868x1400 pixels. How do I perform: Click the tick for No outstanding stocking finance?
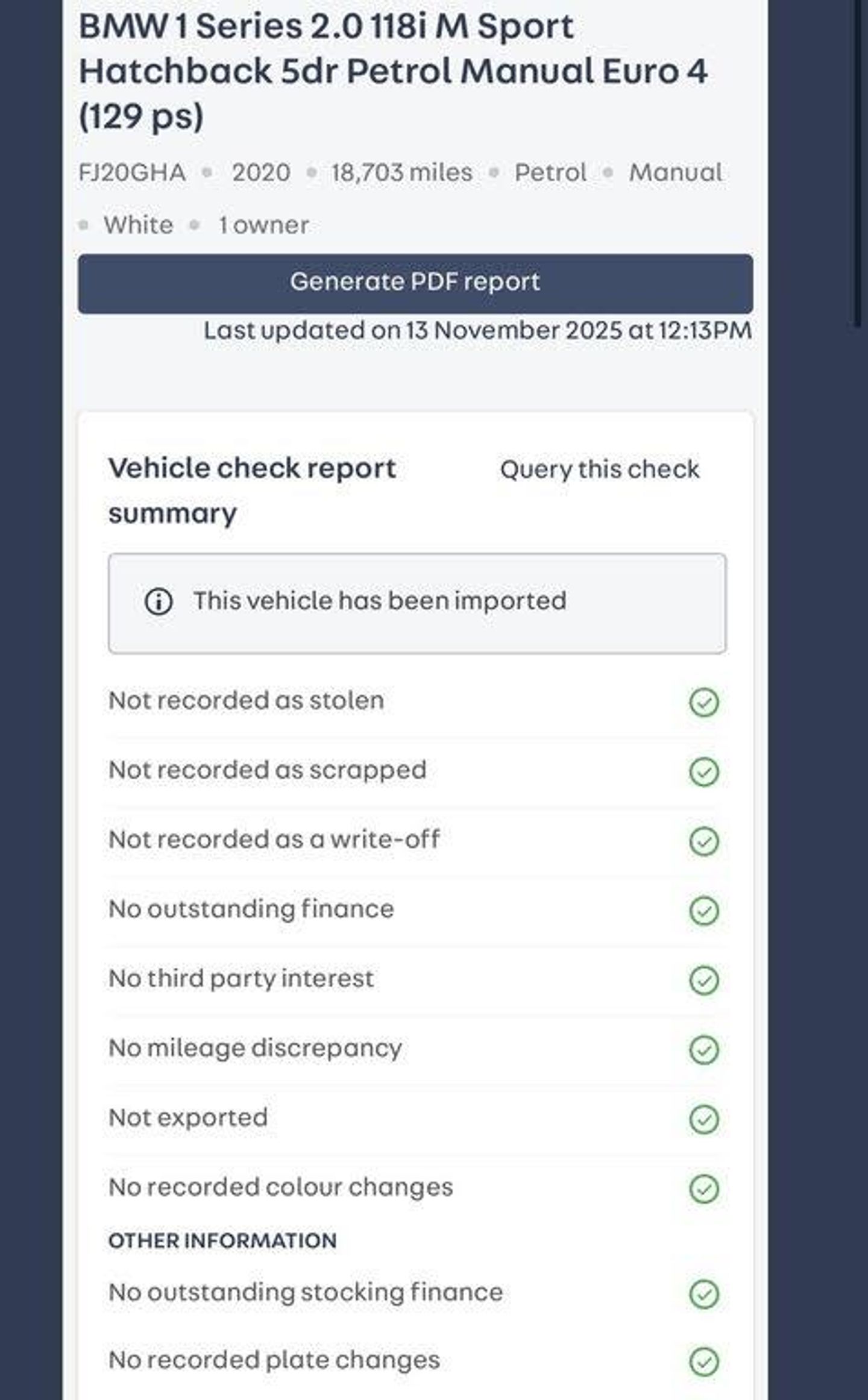tap(703, 1294)
